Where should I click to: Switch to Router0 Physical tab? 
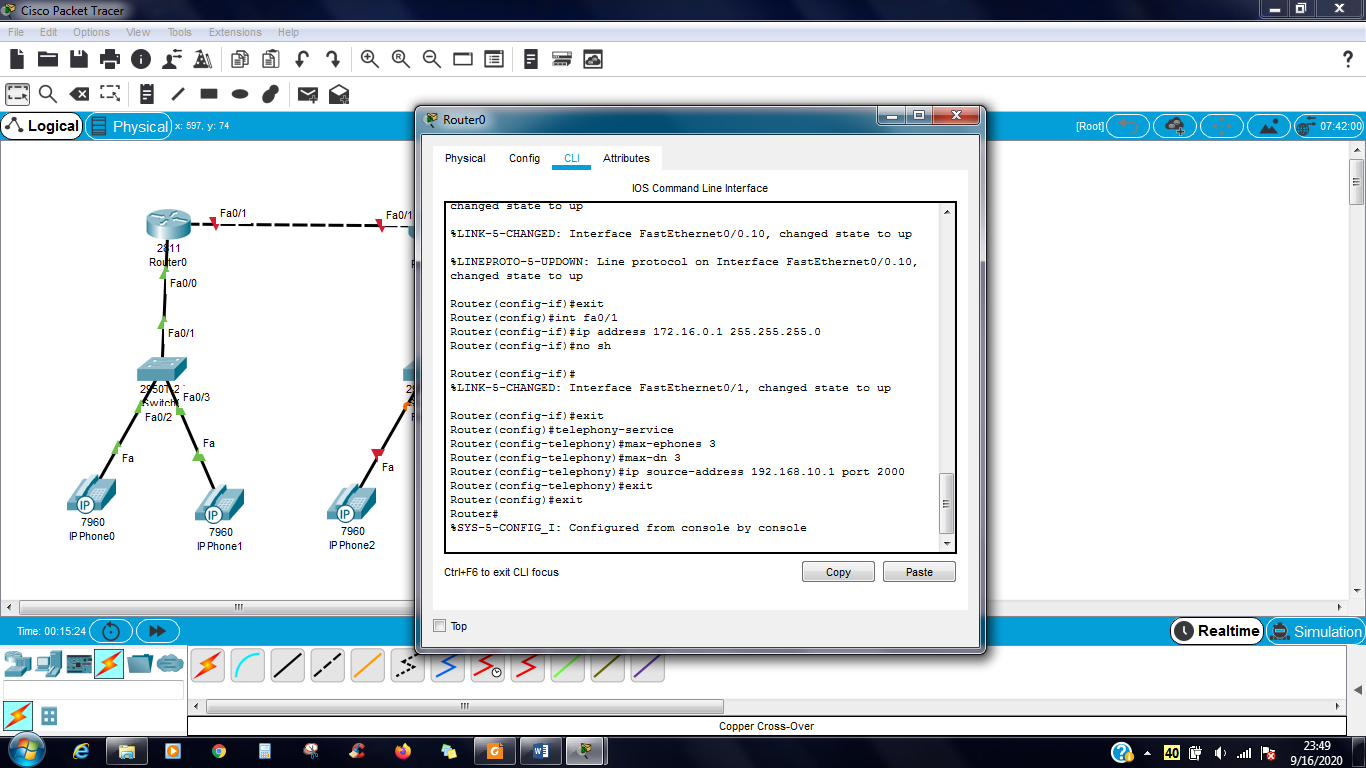[465, 158]
